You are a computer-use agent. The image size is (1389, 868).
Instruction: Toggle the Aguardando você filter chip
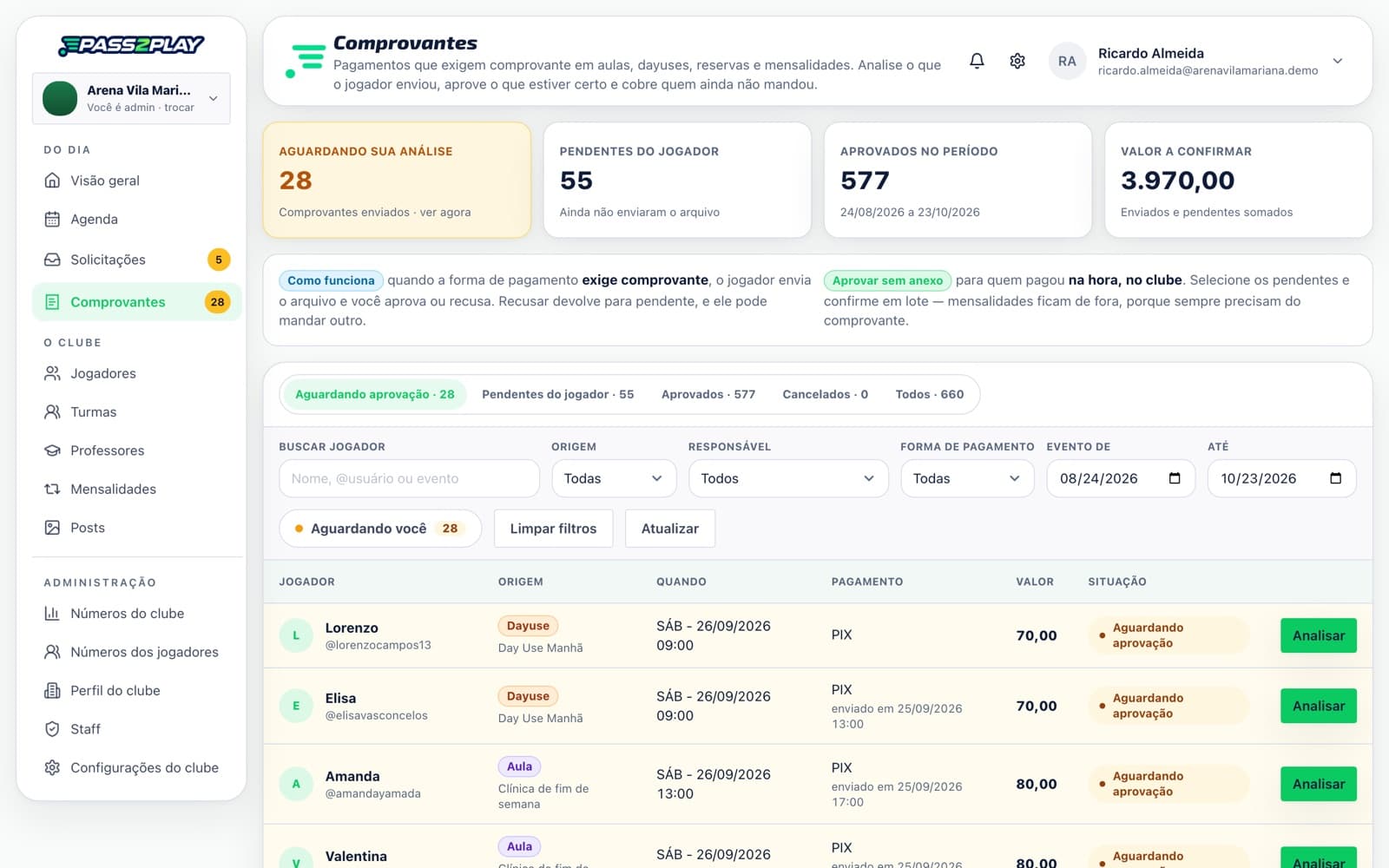(x=380, y=529)
